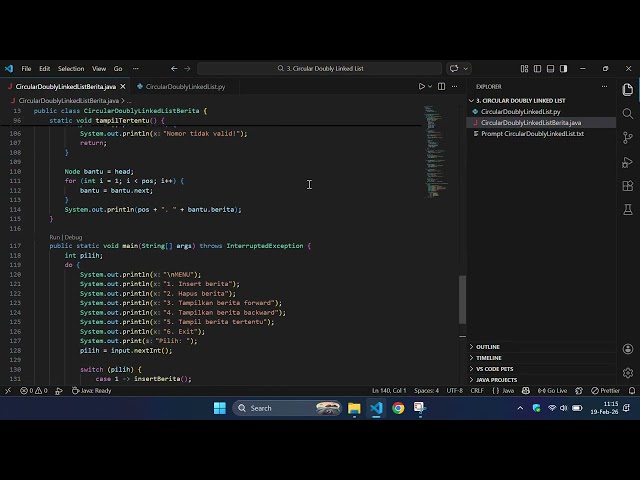Open the Explorer view in the activity bar
The image size is (640, 480).
[x=628, y=89]
